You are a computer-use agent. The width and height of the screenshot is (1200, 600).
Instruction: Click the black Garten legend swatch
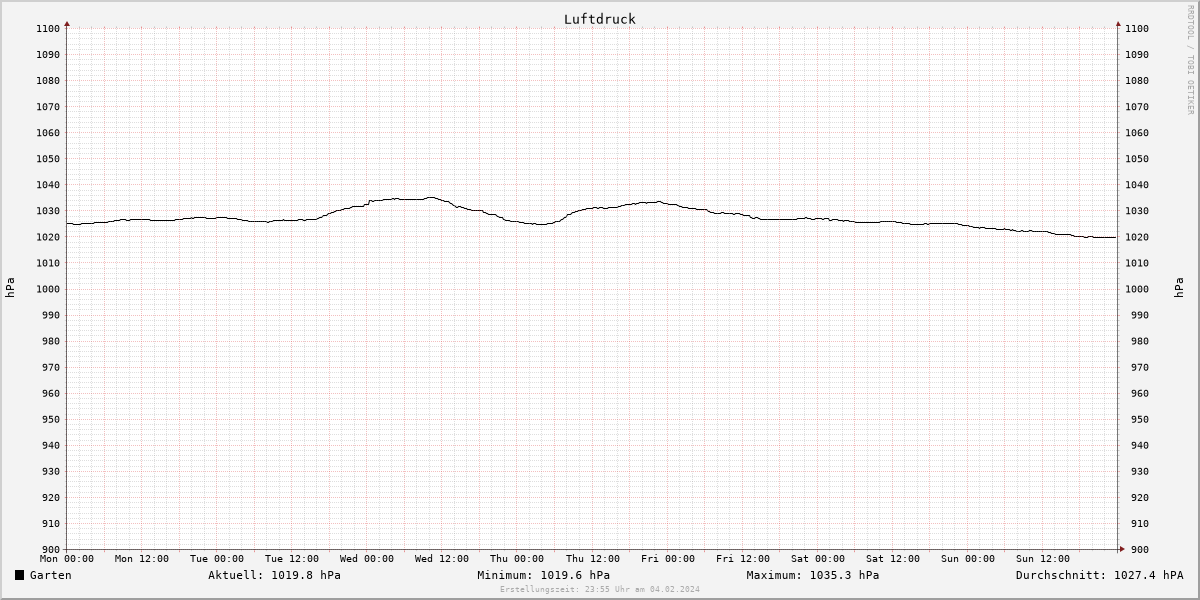(20, 575)
